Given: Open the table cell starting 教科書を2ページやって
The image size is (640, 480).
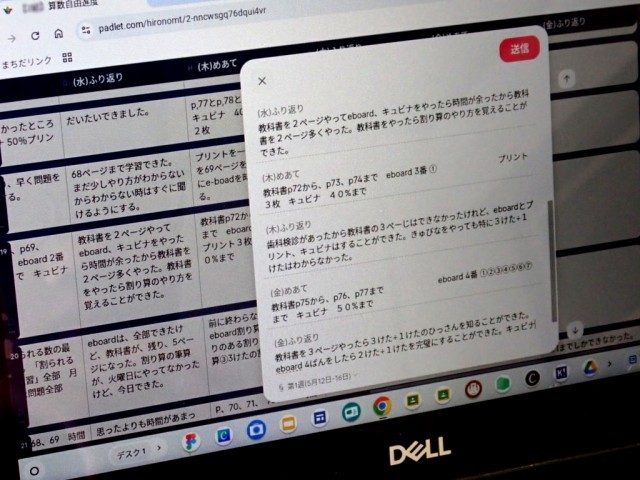Looking at the screenshot, I should point(137,269).
